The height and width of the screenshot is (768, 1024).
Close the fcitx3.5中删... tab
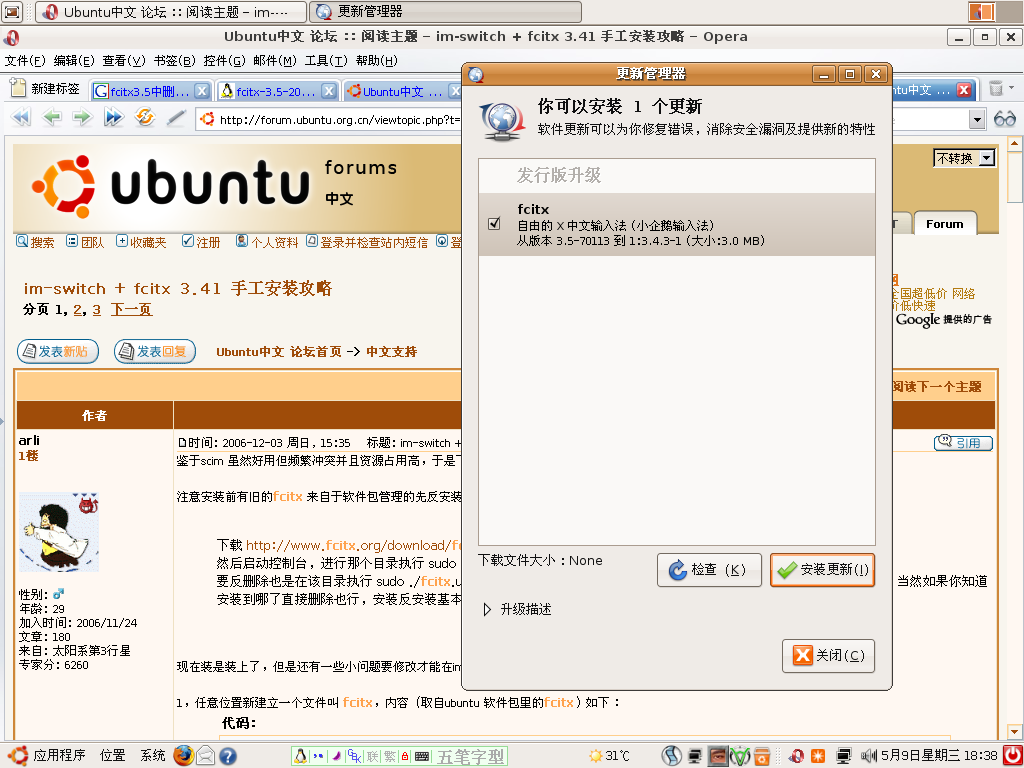(x=202, y=91)
